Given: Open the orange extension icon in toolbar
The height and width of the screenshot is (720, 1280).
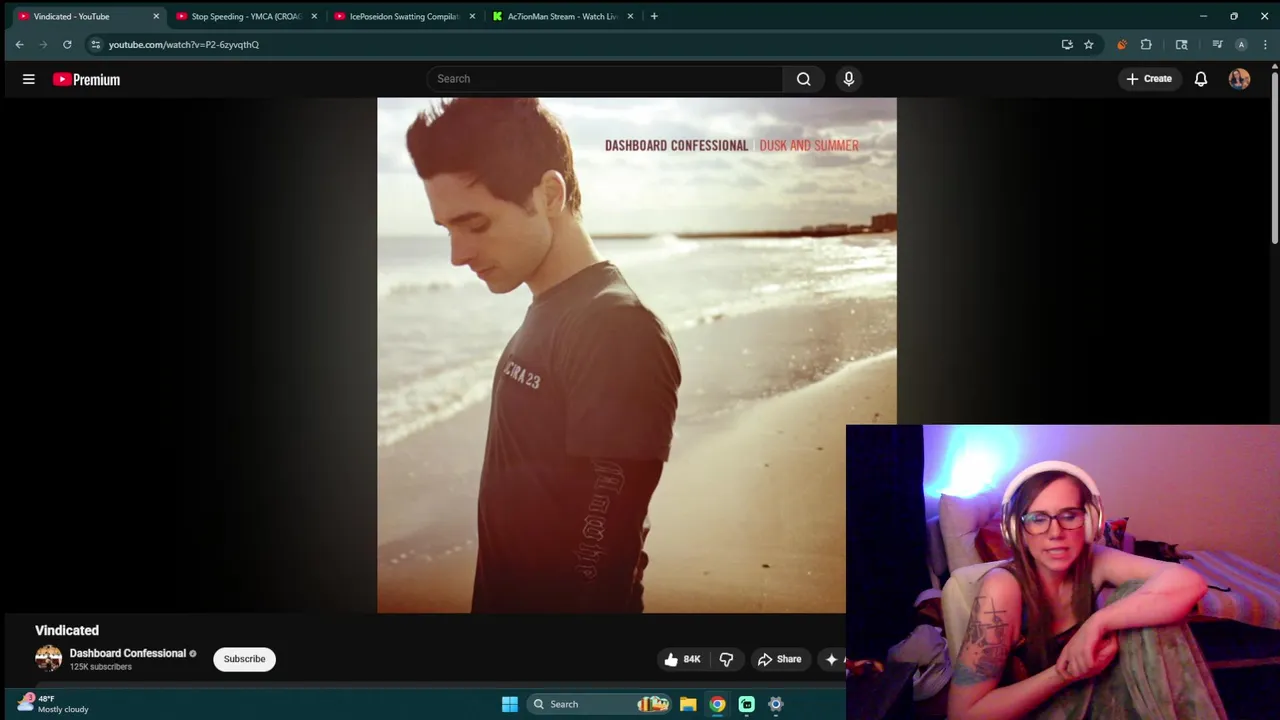Looking at the screenshot, I should click(x=1121, y=44).
